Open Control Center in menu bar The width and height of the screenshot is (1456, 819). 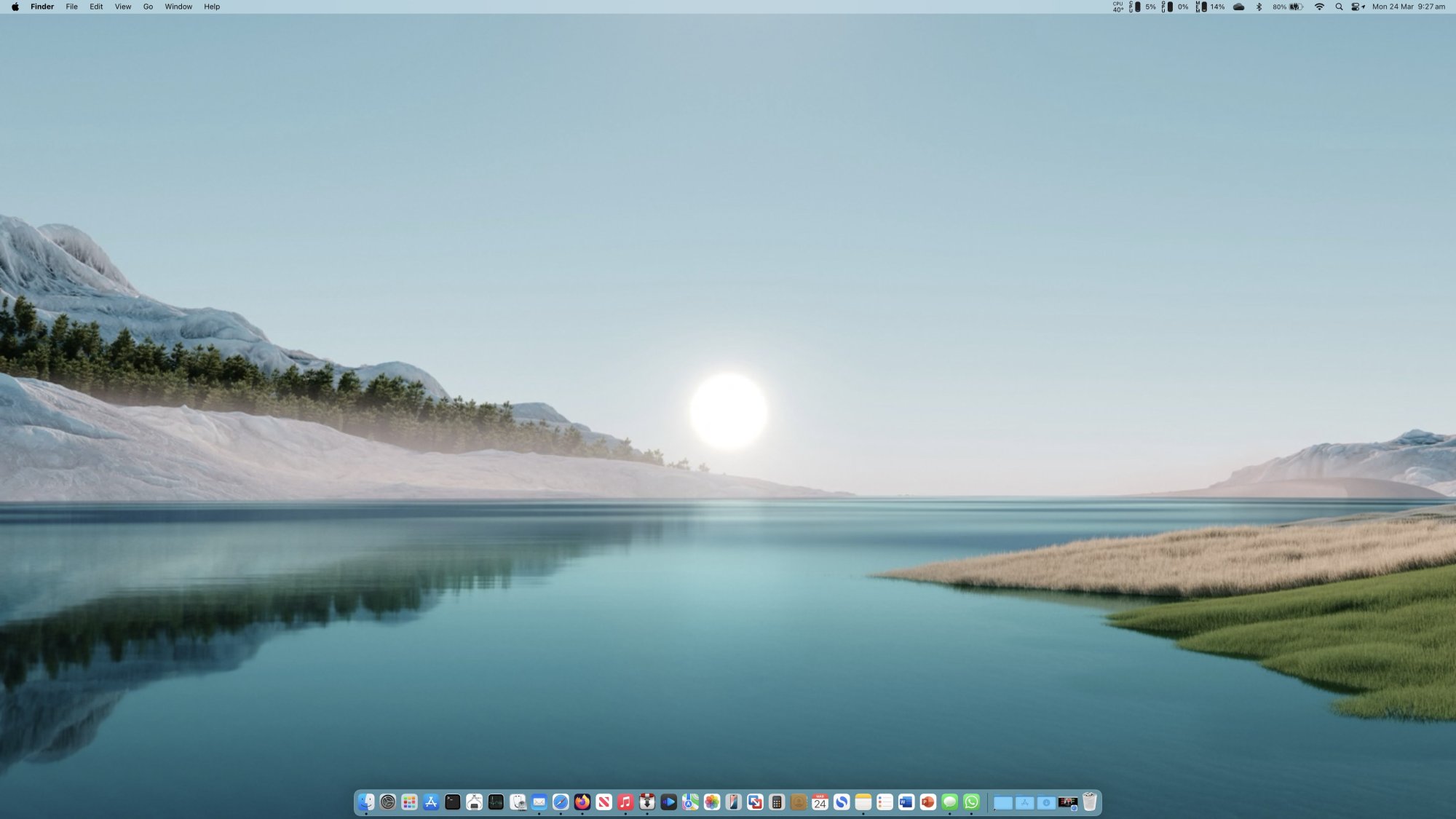[x=1357, y=7]
